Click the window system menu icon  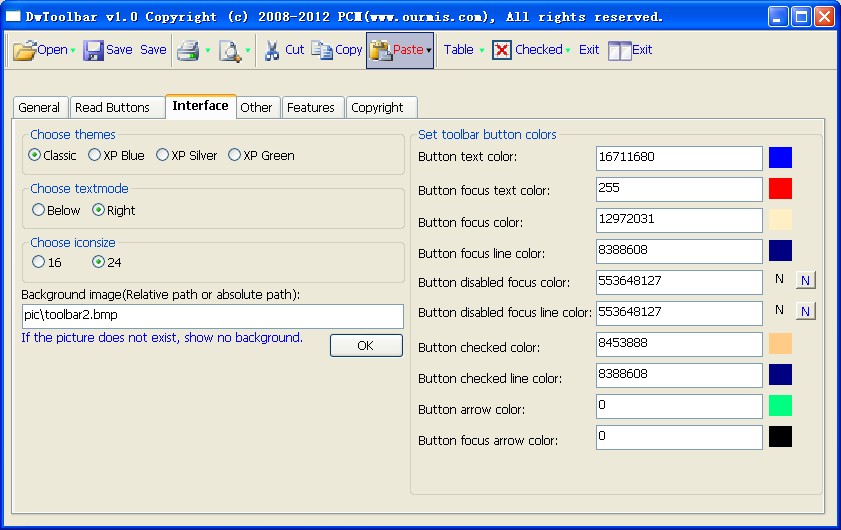click(13, 17)
